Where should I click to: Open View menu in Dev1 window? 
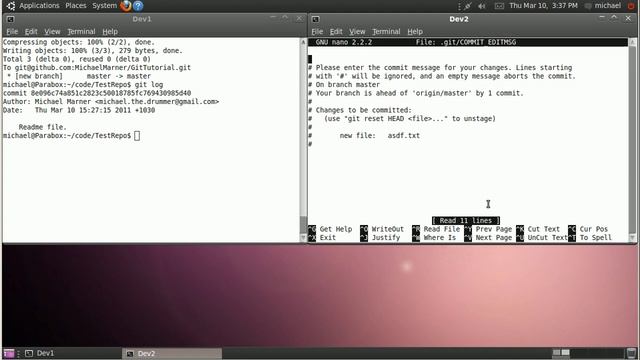coord(52,31)
